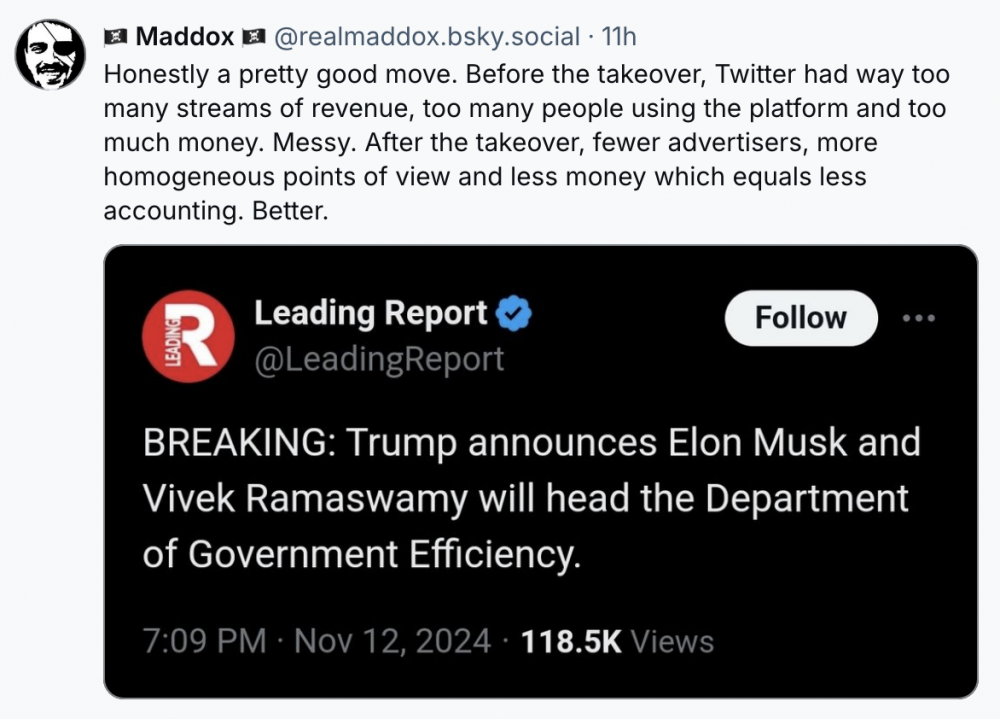The height and width of the screenshot is (719, 1000).
Task: Click the pirate flag emoji after Maddox
Action: [x=253, y=38]
